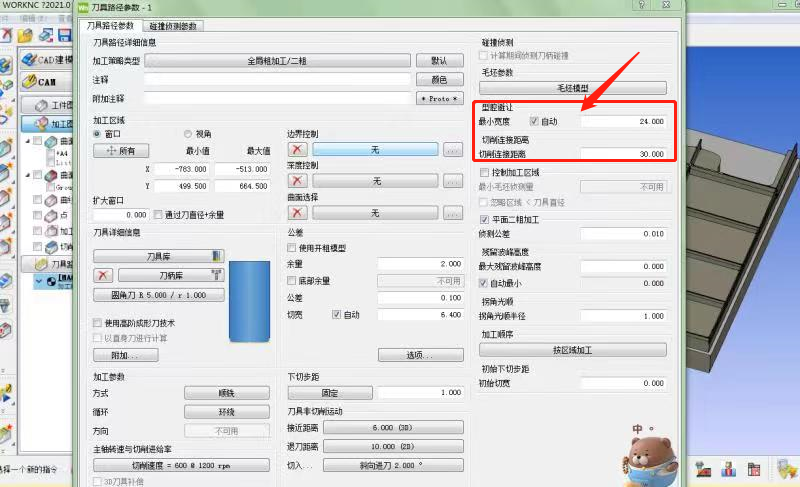Open the 深度控制 无 selector

coord(375,181)
